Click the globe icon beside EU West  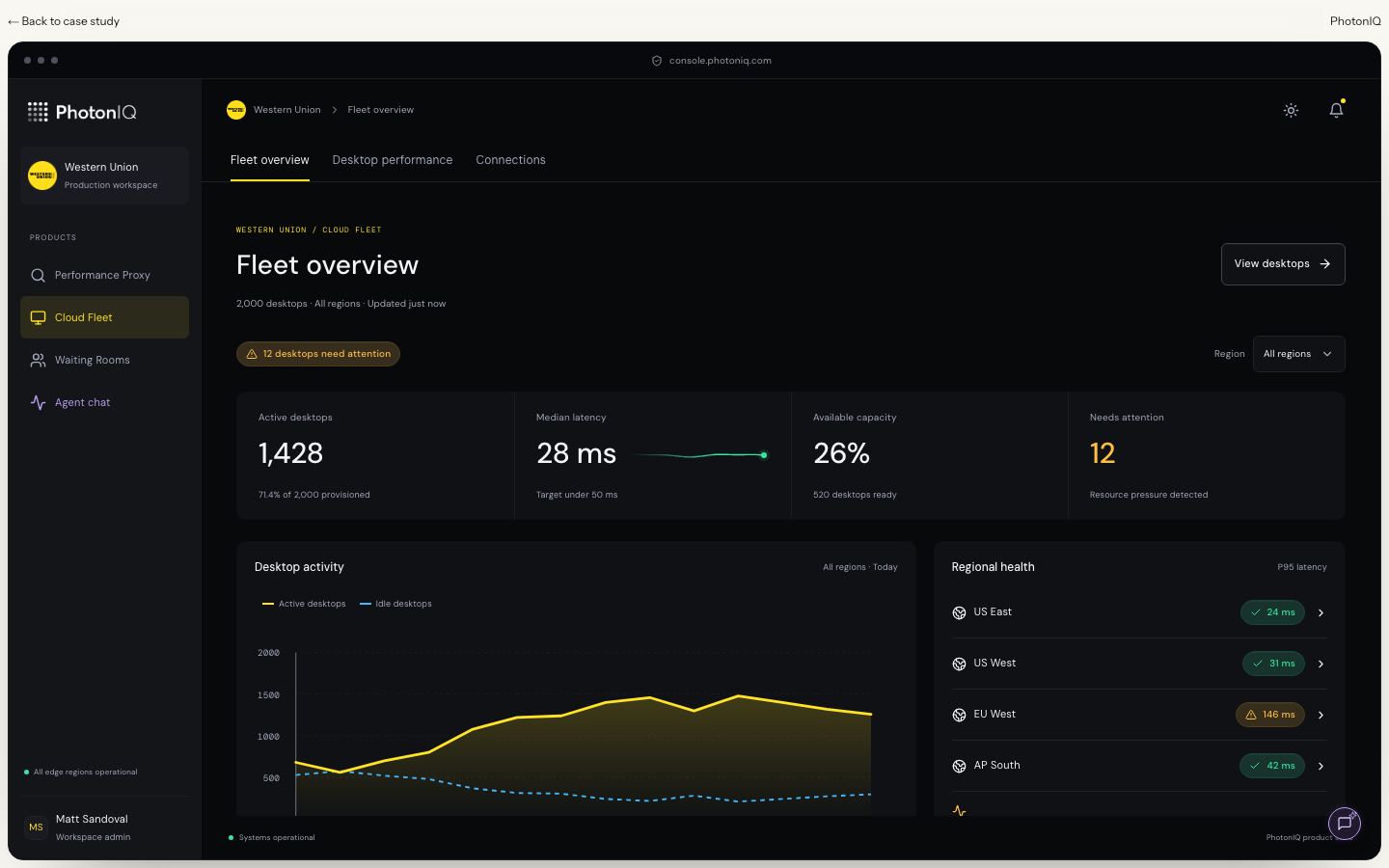[959, 715]
